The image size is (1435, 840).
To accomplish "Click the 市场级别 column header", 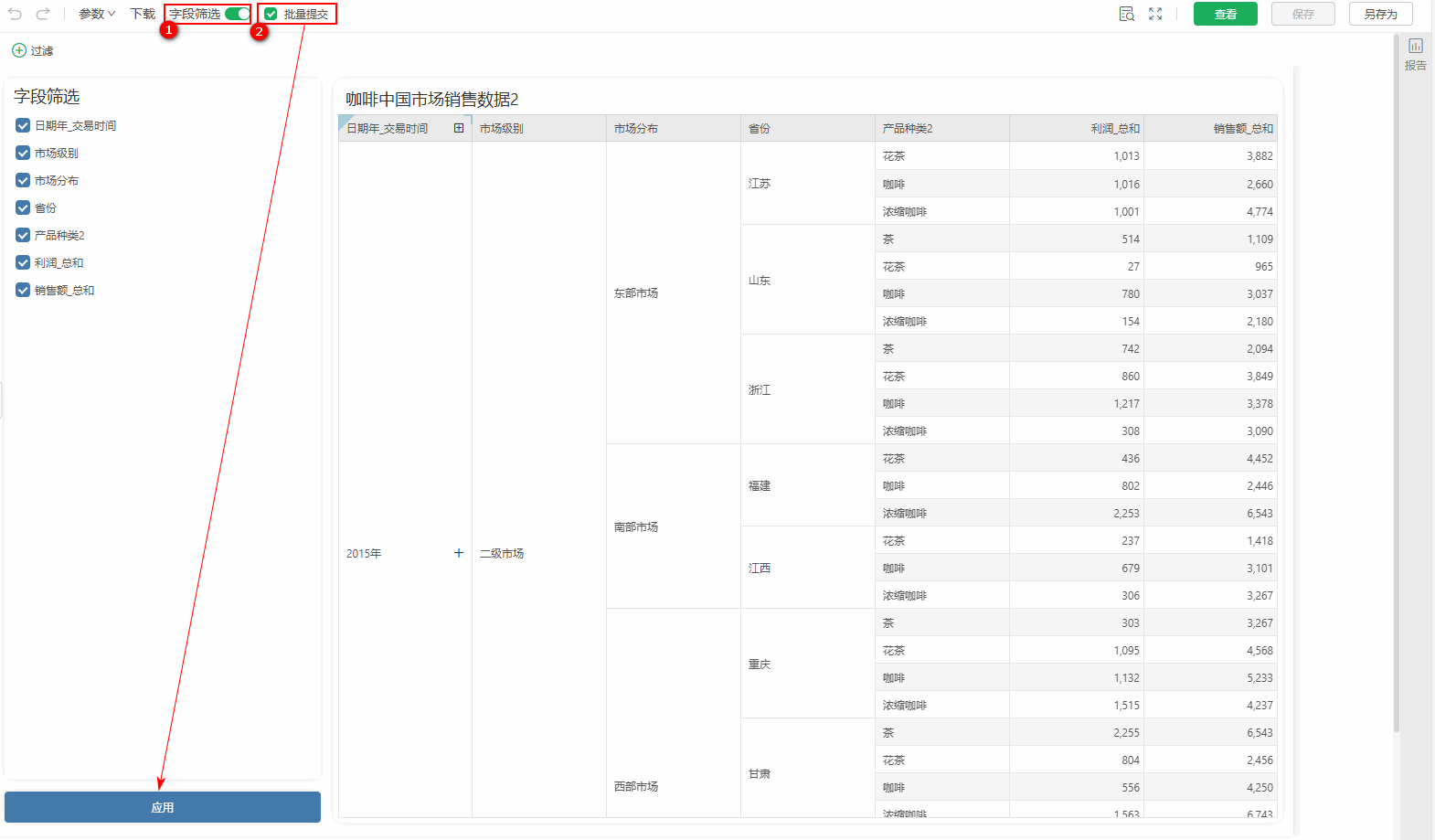I will pyautogui.click(x=539, y=128).
